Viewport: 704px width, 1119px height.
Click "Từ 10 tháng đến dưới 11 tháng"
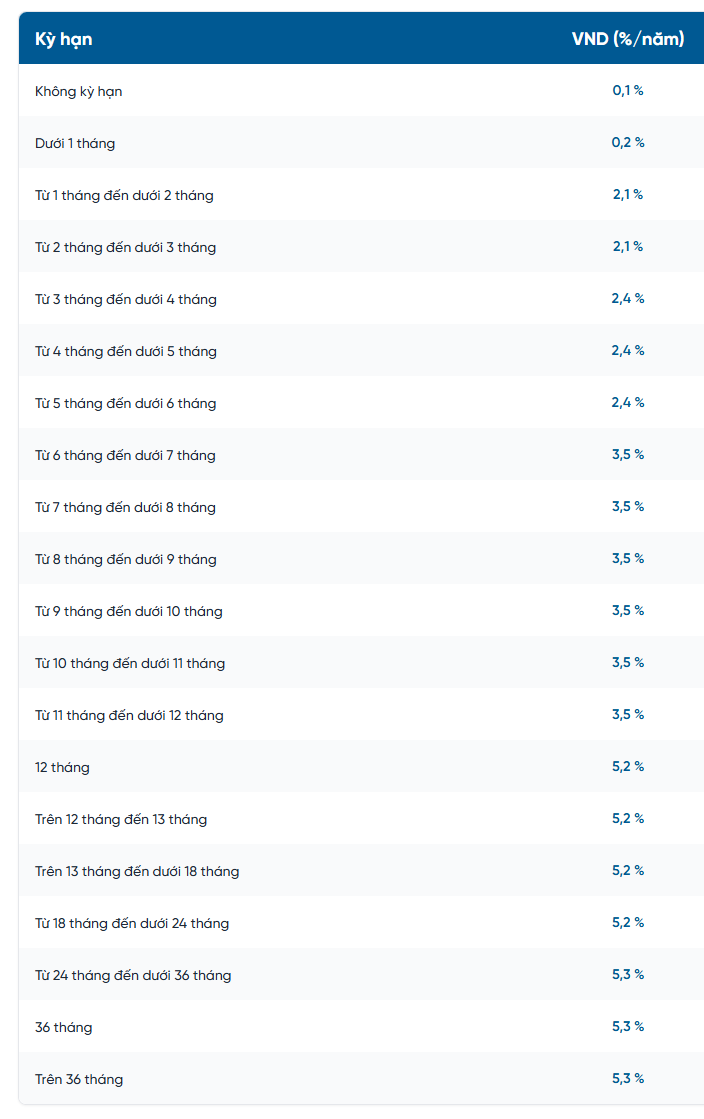130,663
